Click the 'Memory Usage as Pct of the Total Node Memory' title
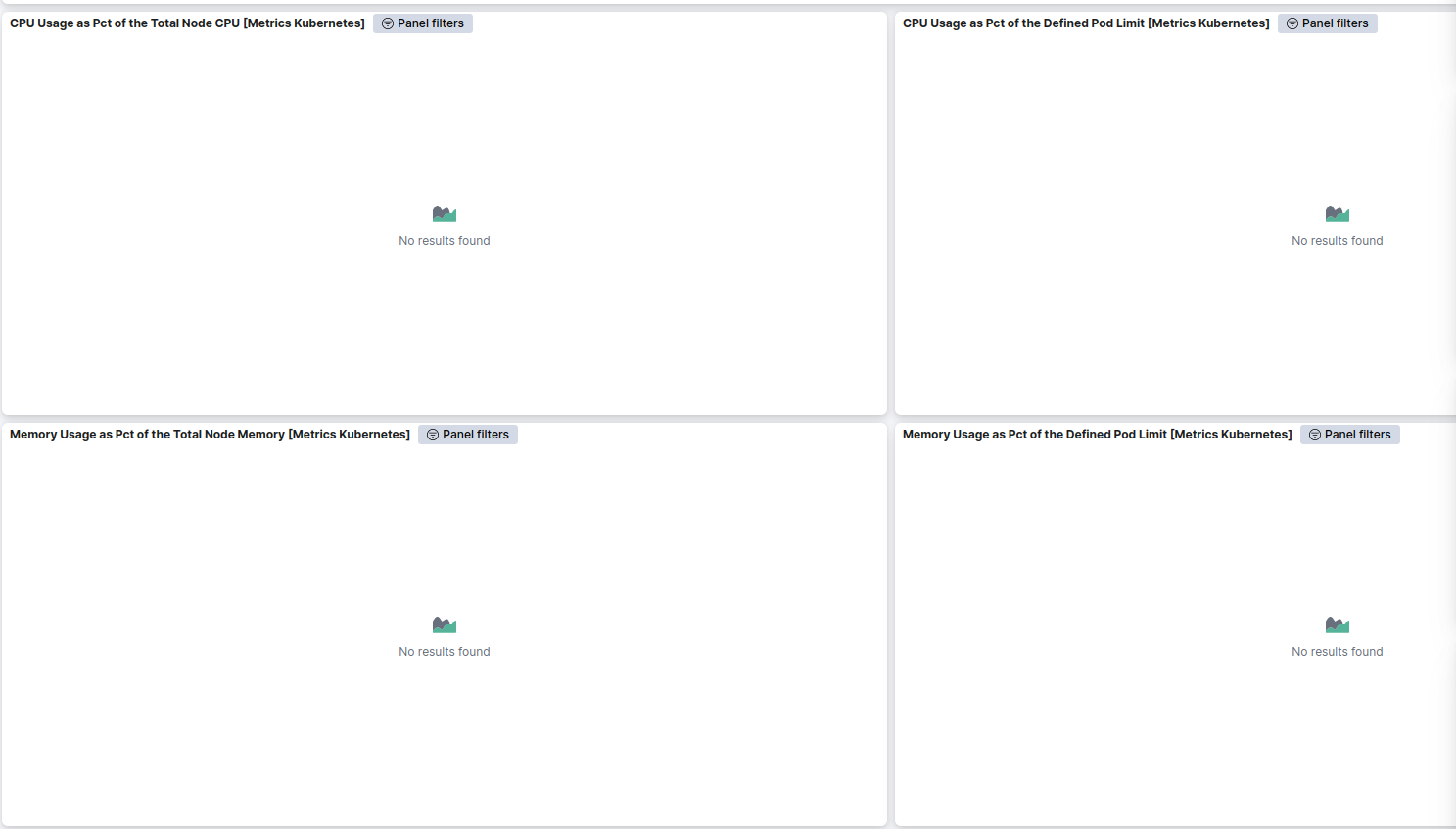This screenshot has width=1456, height=829. (x=210, y=435)
